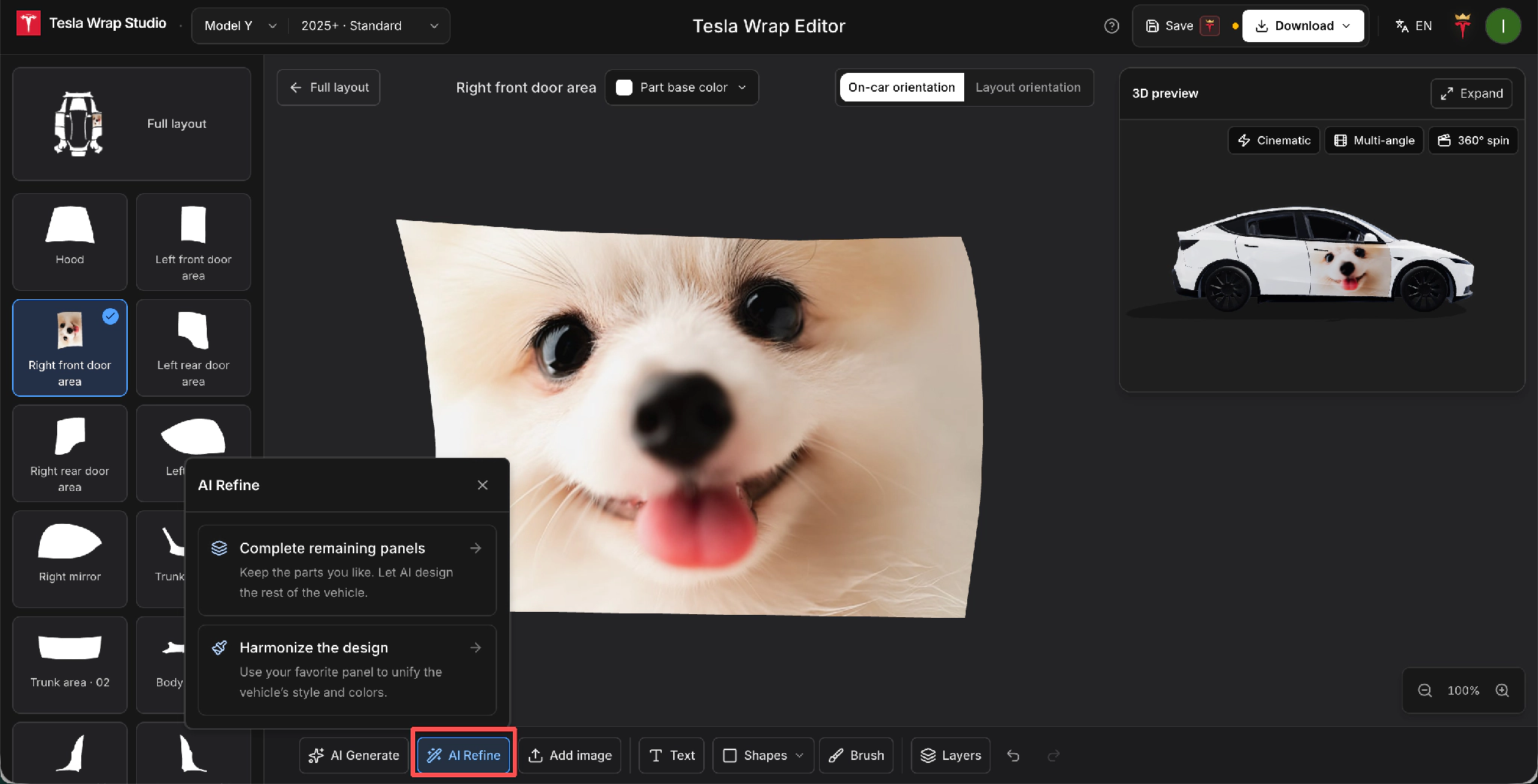Expand the Shapes dropdown
The width and height of the screenshot is (1538, 784).
coord(763,755)
